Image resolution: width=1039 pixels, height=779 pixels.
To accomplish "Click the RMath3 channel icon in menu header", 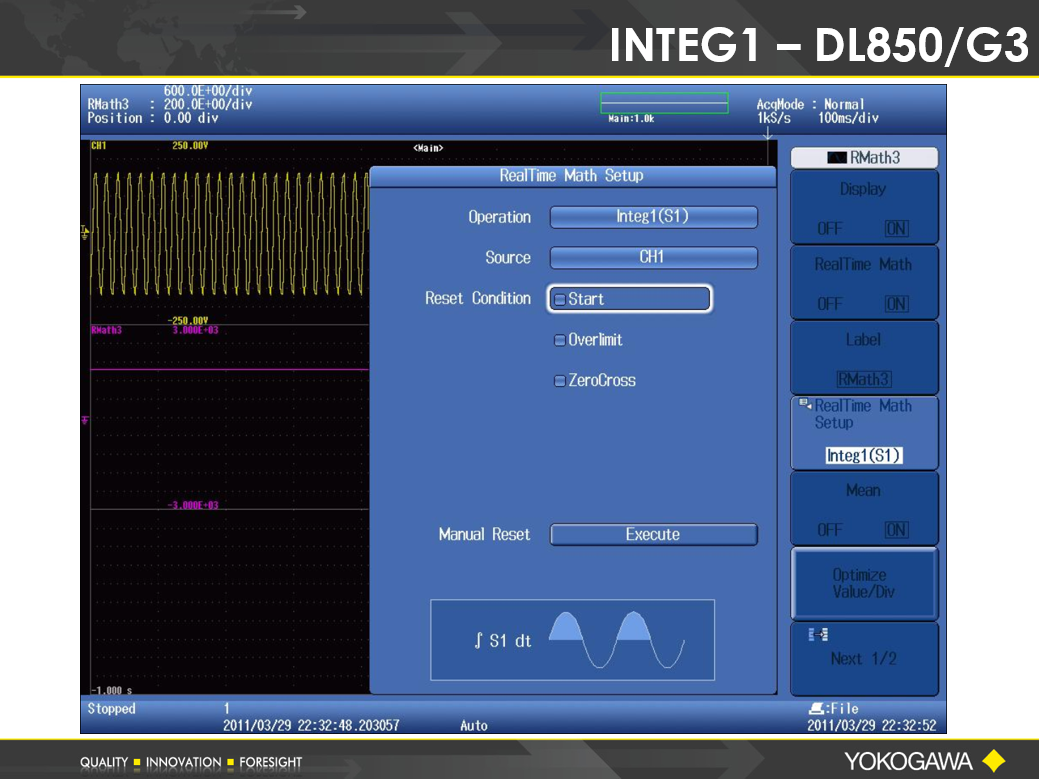I will tap(837, 158).
